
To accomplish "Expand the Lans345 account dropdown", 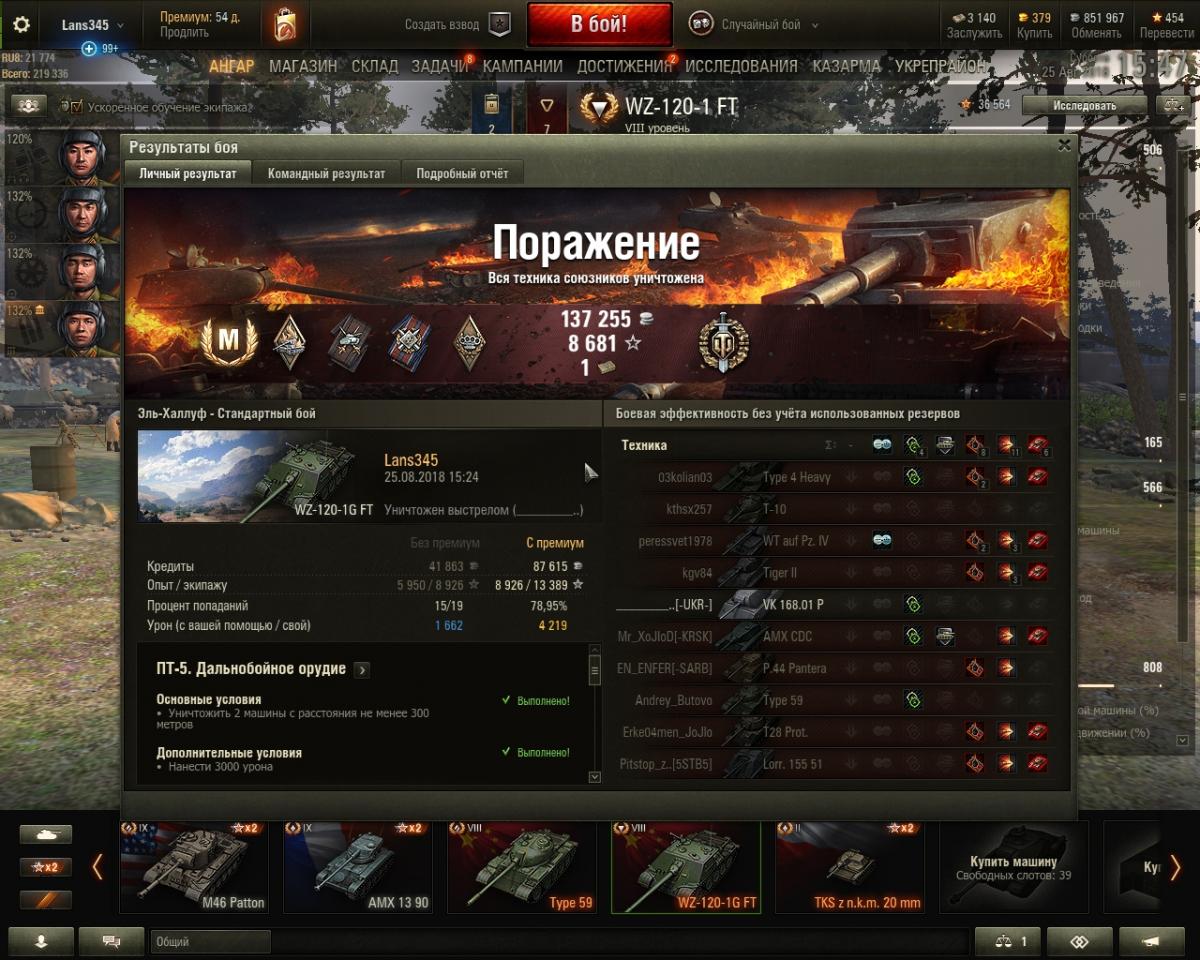I will pyautogui.click(x=92, y=25).
